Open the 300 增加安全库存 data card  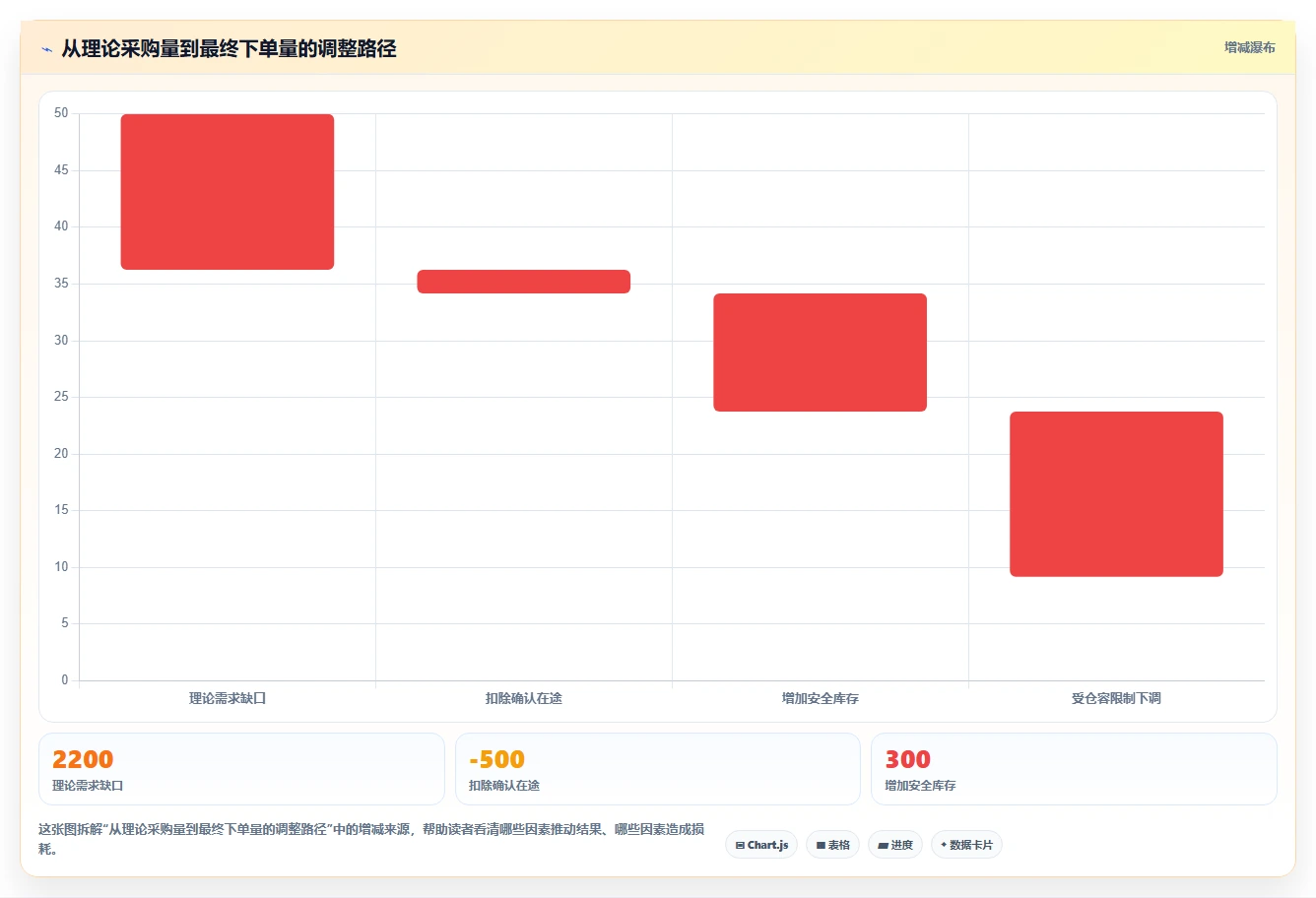(1074, 769)
